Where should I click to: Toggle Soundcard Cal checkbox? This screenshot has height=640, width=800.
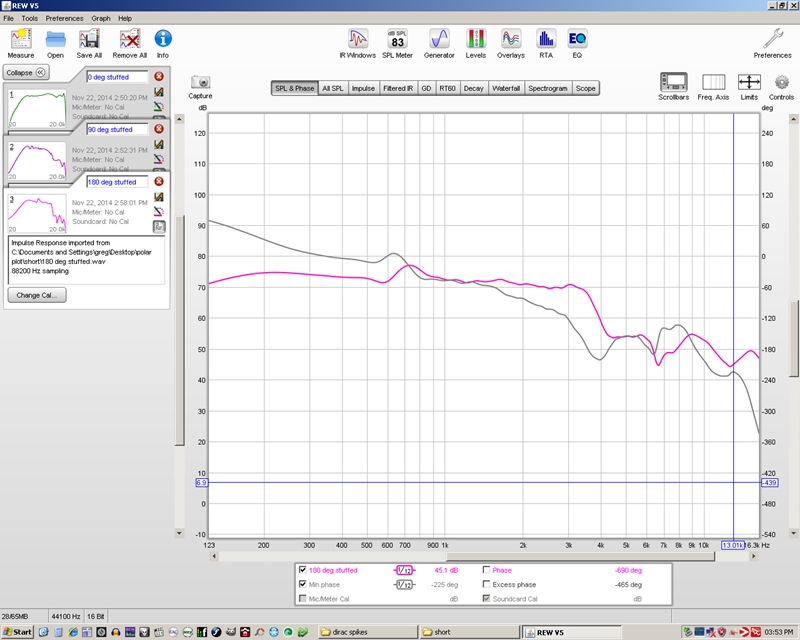point(486,598)
